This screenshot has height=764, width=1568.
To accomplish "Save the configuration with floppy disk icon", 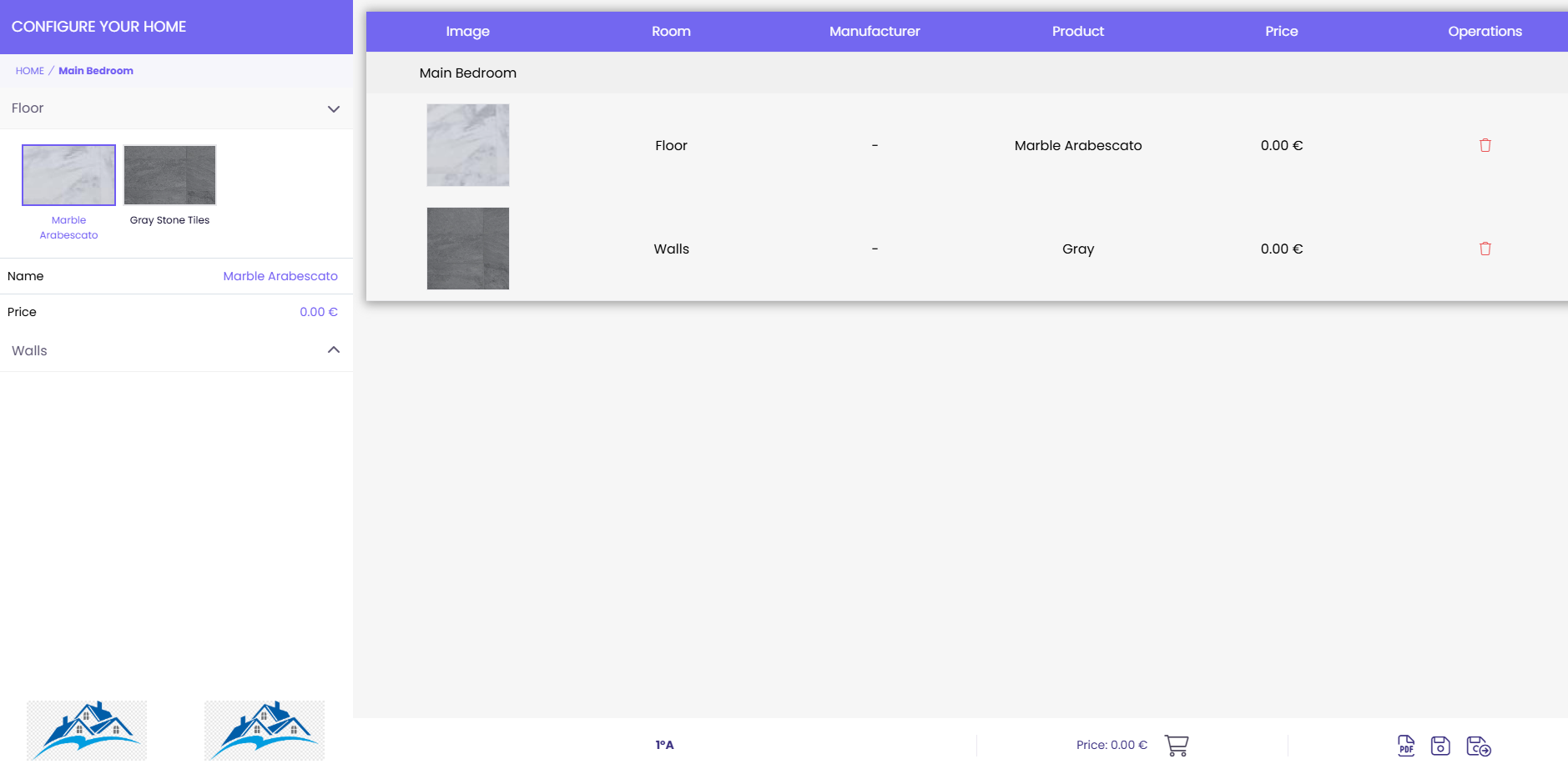I will 1440,745.
